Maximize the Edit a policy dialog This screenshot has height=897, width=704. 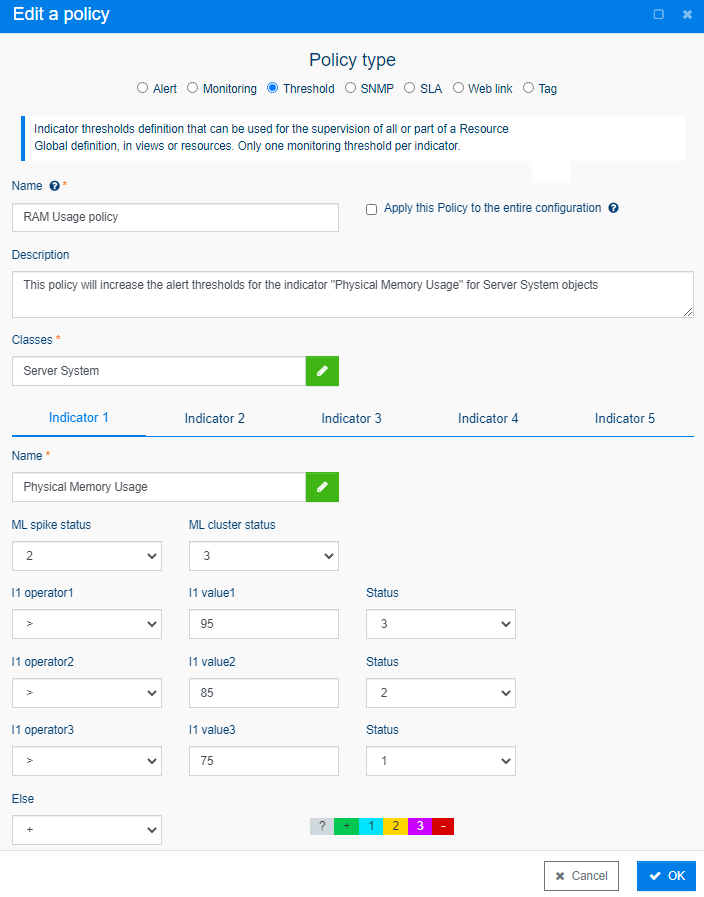(x=659, y=14)
